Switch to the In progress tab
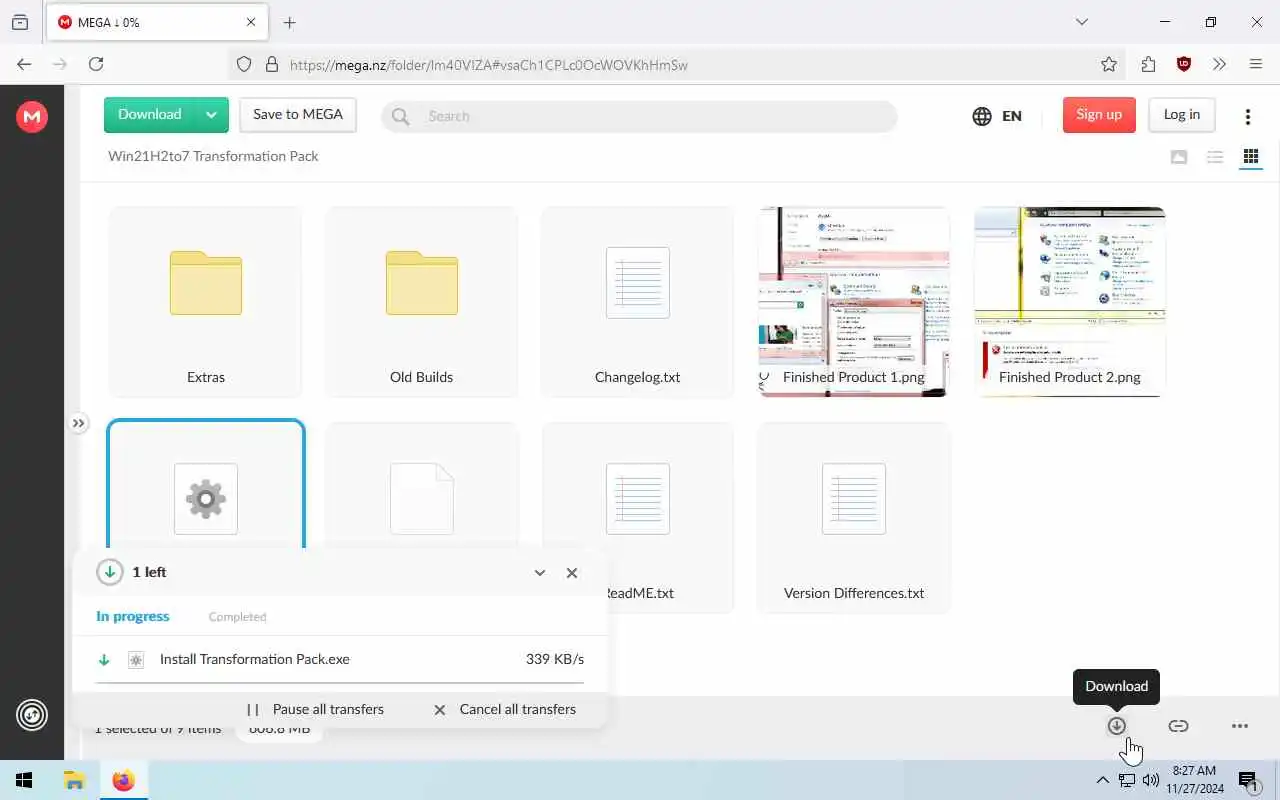Screen dimensions: 1280x800 pos(133,617)
